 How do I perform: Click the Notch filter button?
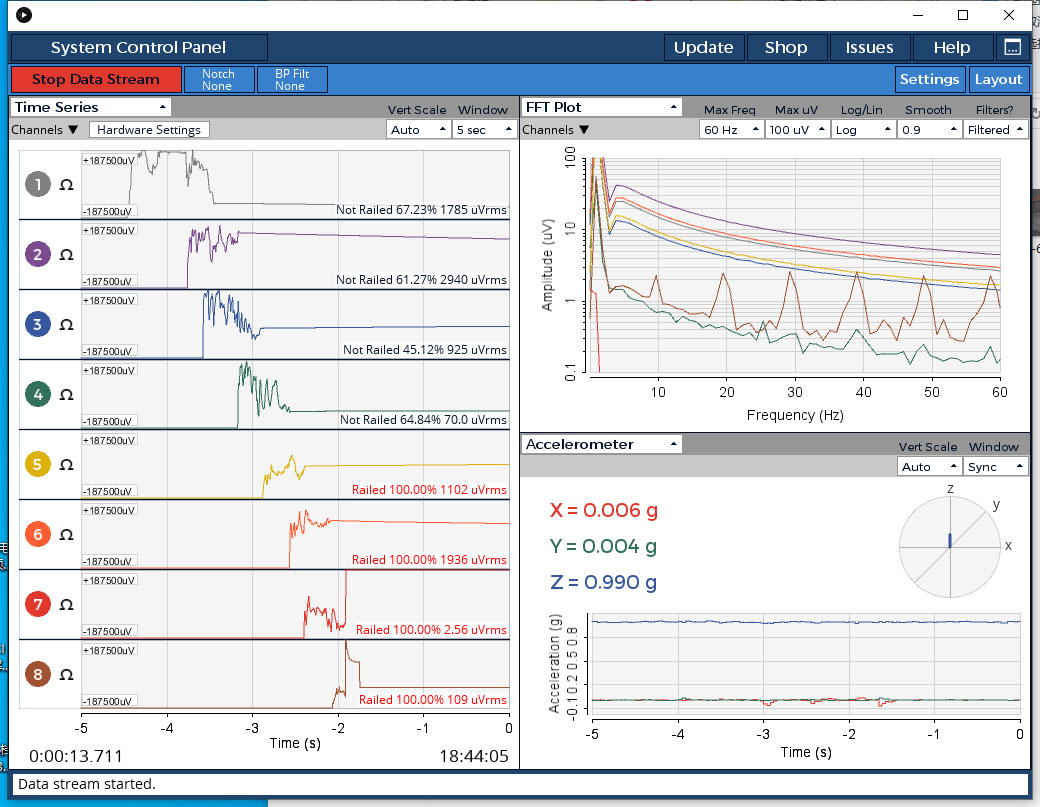point(218,80)
